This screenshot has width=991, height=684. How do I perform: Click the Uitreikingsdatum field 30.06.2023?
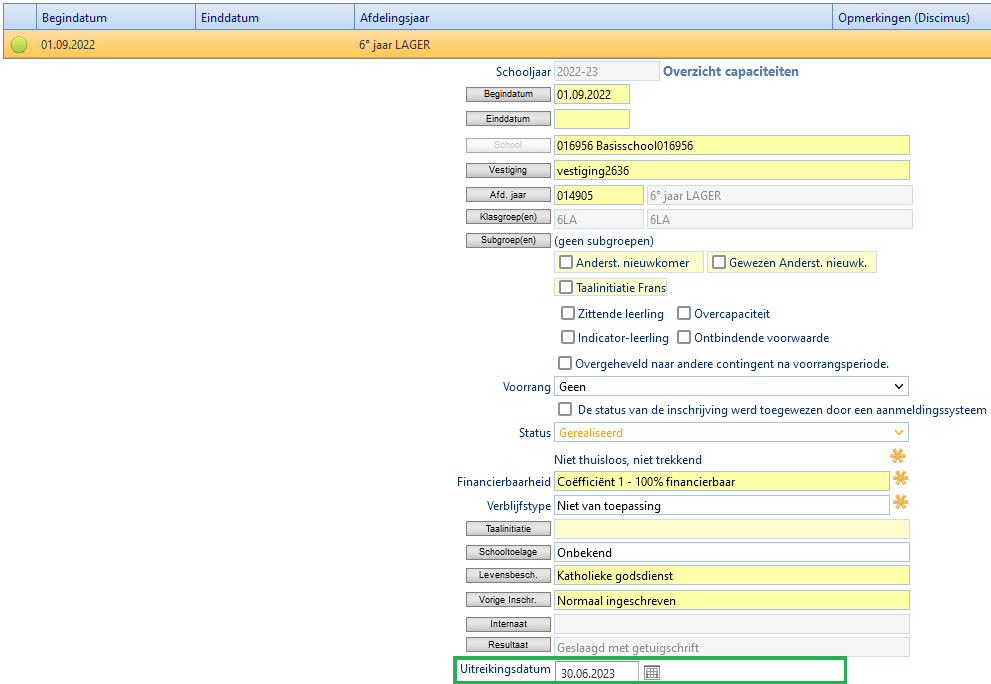pyautogui.click(x=597, y=673)
